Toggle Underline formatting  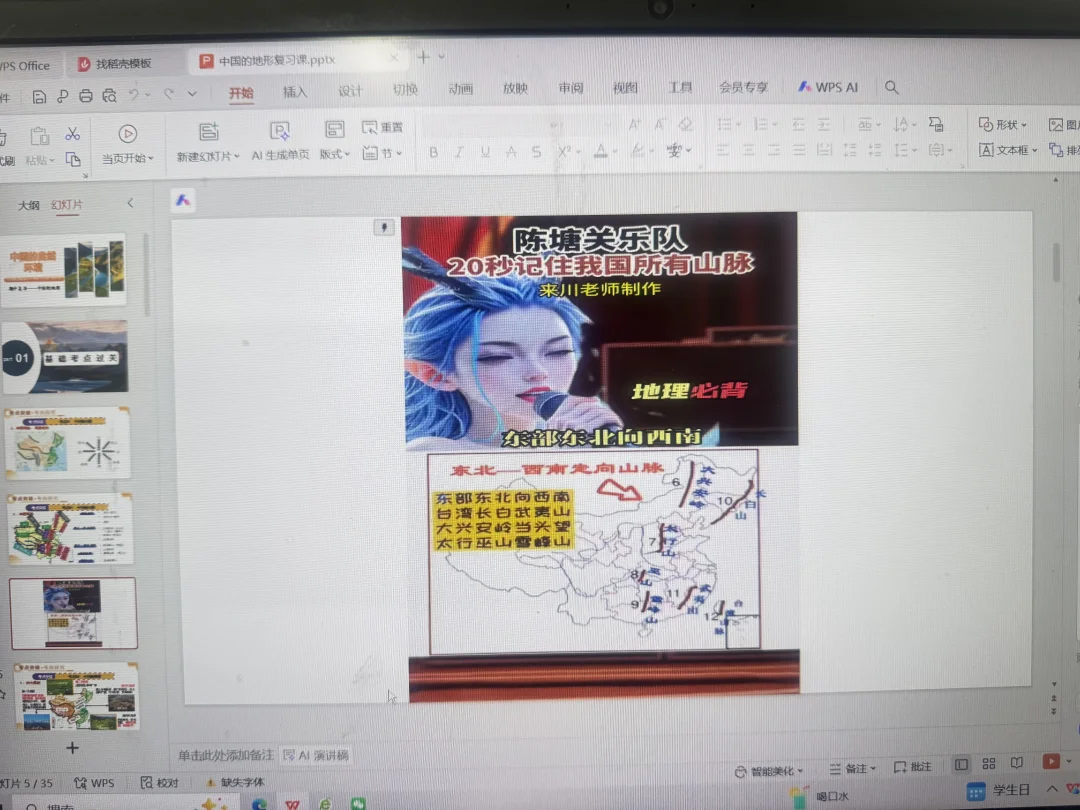coord(485,152)
